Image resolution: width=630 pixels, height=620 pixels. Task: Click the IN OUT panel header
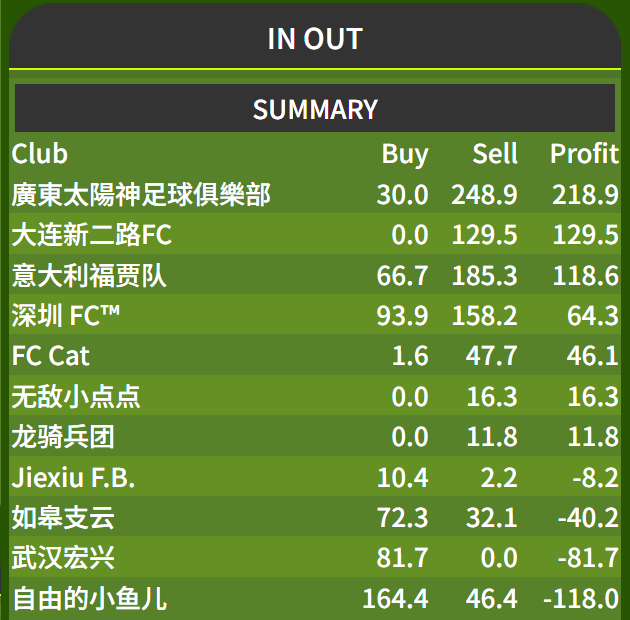pos(315,39)
